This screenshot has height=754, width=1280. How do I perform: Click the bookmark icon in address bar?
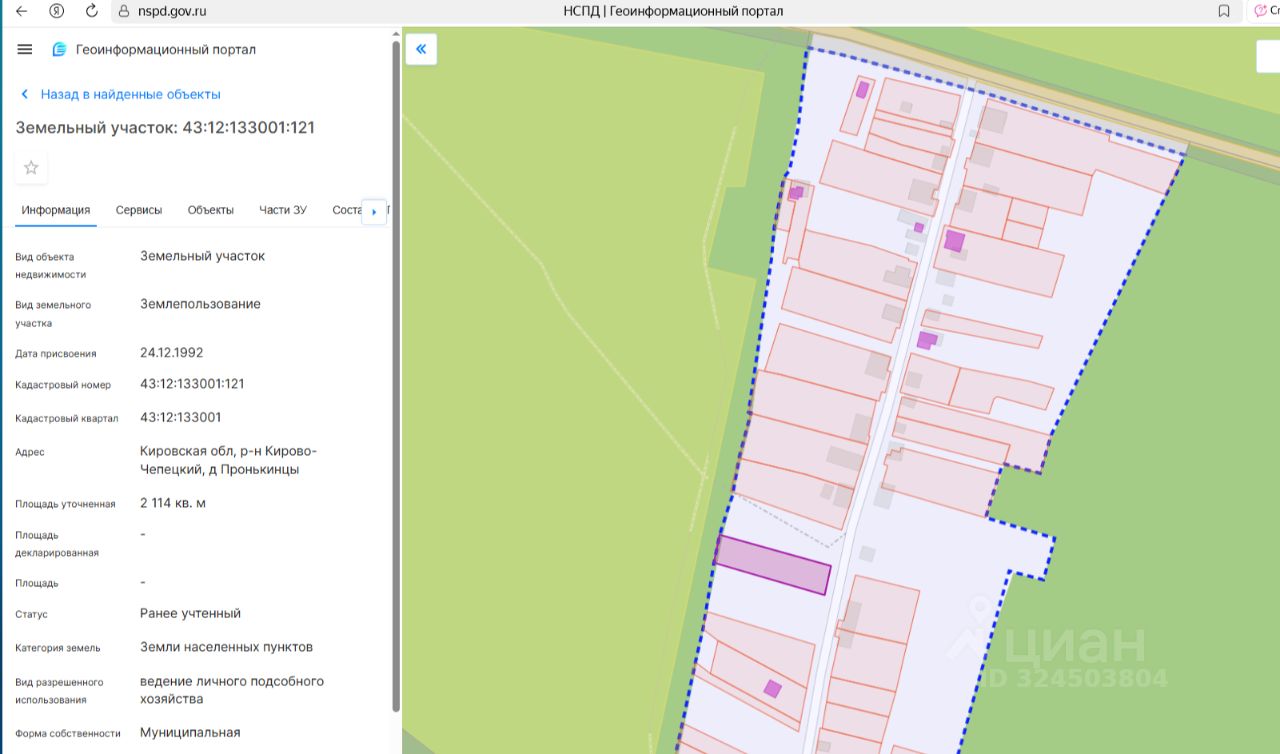pyautogui.click(x=1224, y=11)
